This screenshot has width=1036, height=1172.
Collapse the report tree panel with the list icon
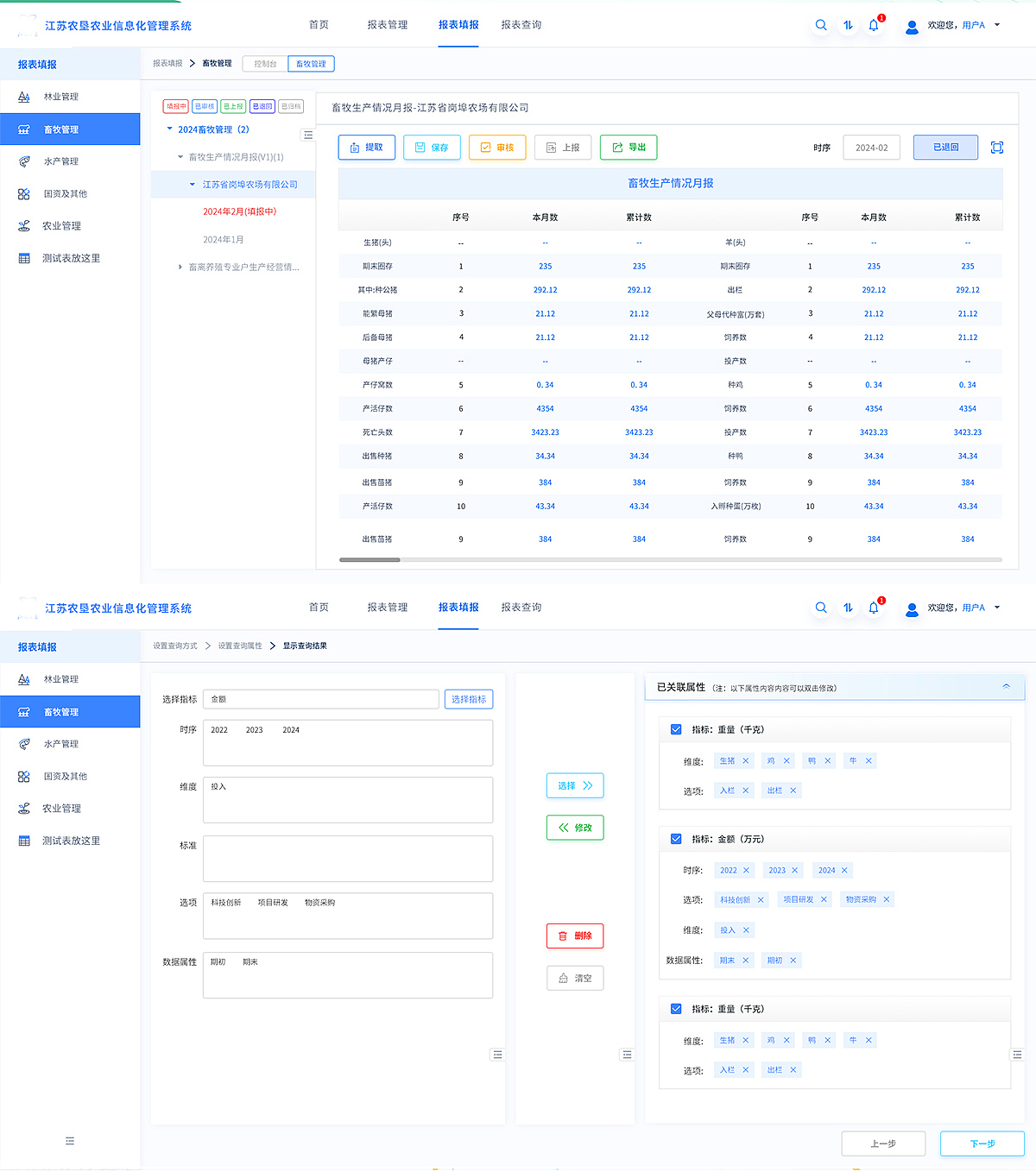click(x=308, y=135)
